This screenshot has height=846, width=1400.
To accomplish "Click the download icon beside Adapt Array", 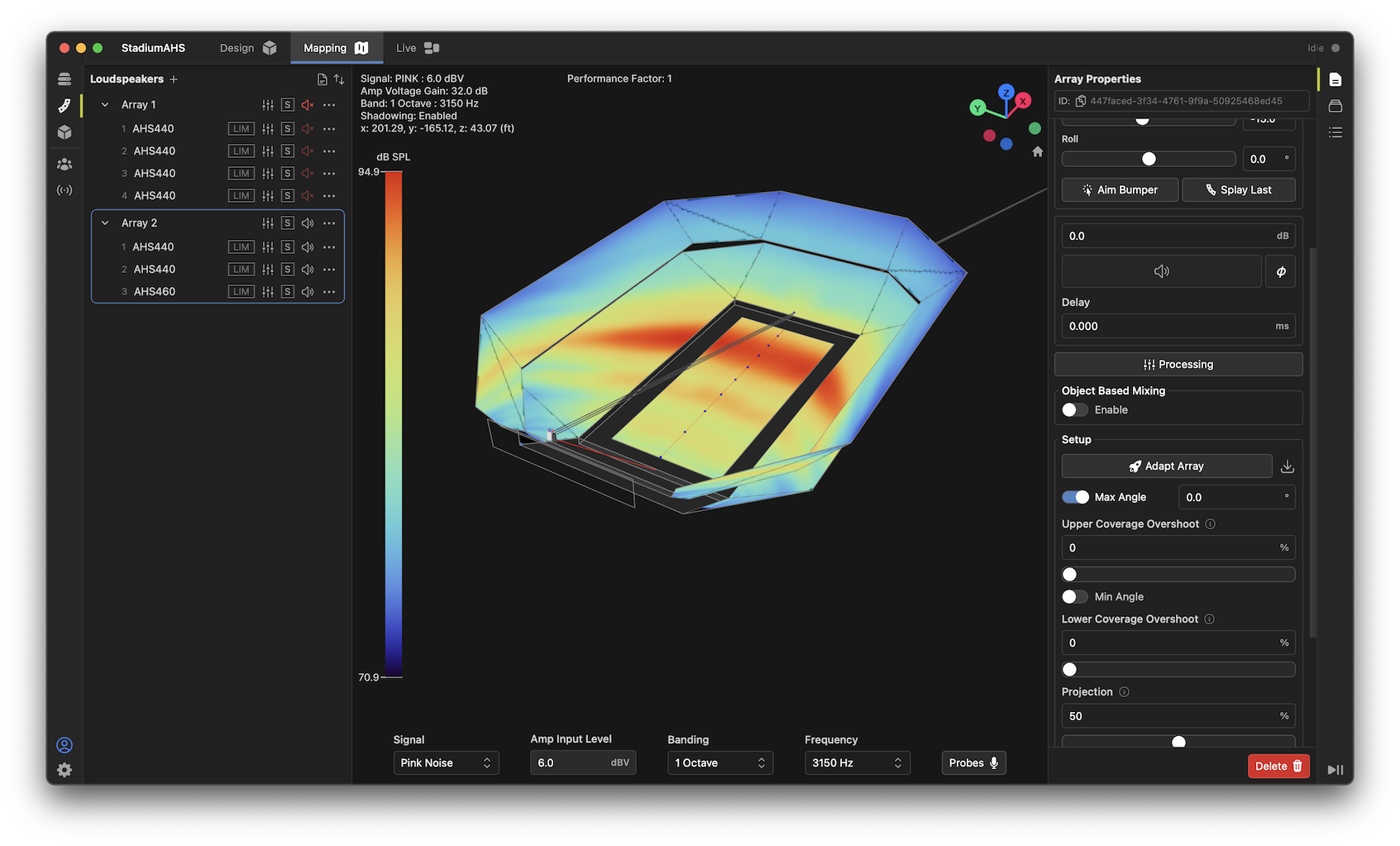I will 1287,466.
